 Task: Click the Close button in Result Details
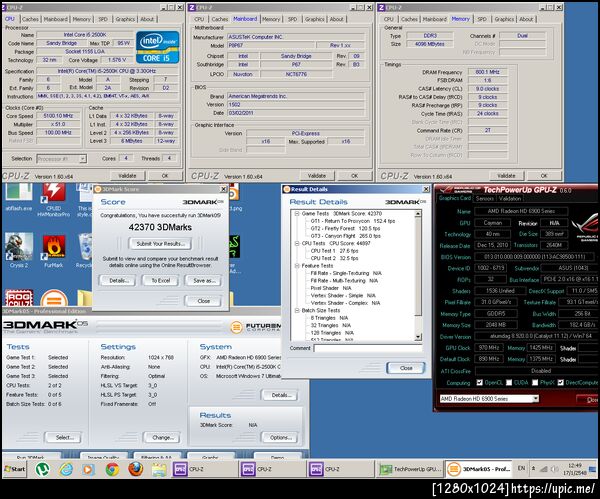click(x=406, y=368)
